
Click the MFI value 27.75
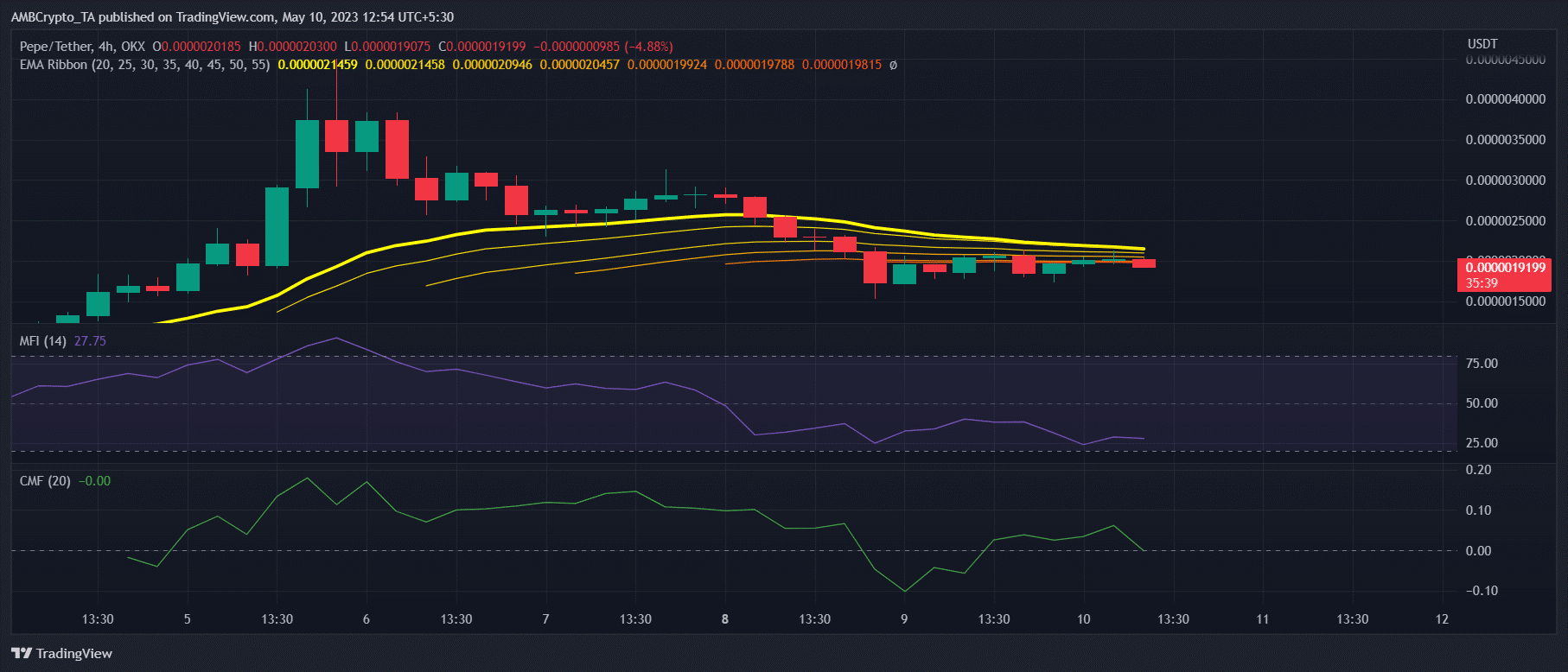point(90,341)
